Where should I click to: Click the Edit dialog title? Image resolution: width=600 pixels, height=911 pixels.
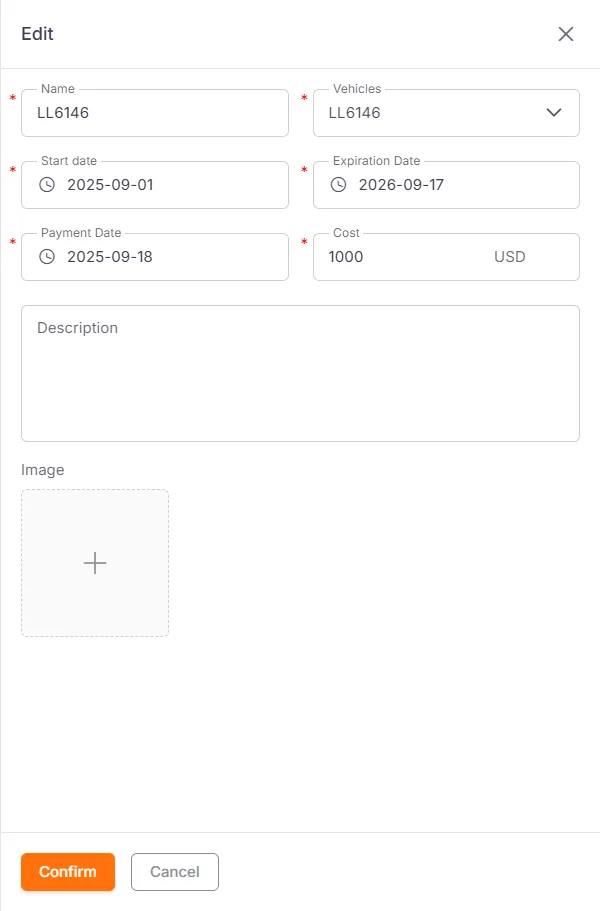pos(38,33)
